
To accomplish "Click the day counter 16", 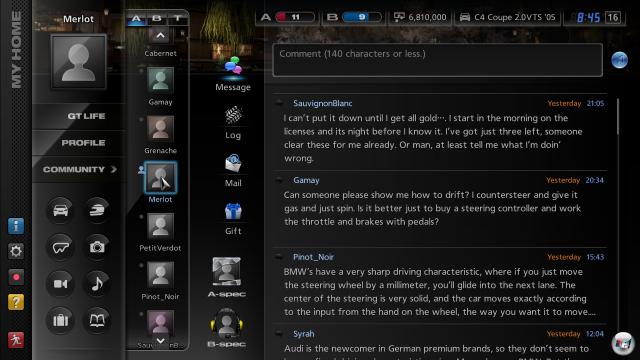I will tap(613, 17).
